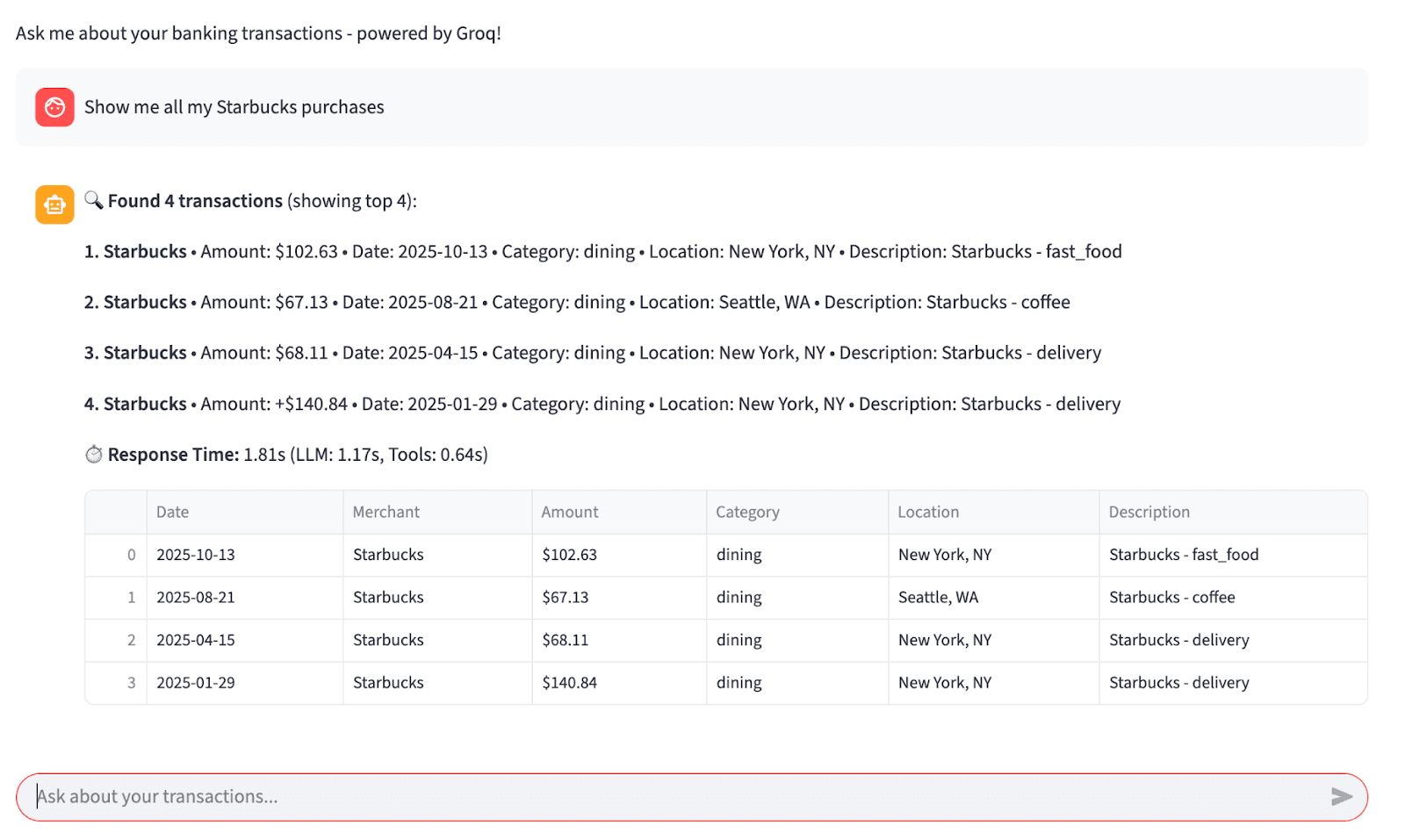Click the orange robot assistant avatar
1405x840 pixels.
point(54,205)
